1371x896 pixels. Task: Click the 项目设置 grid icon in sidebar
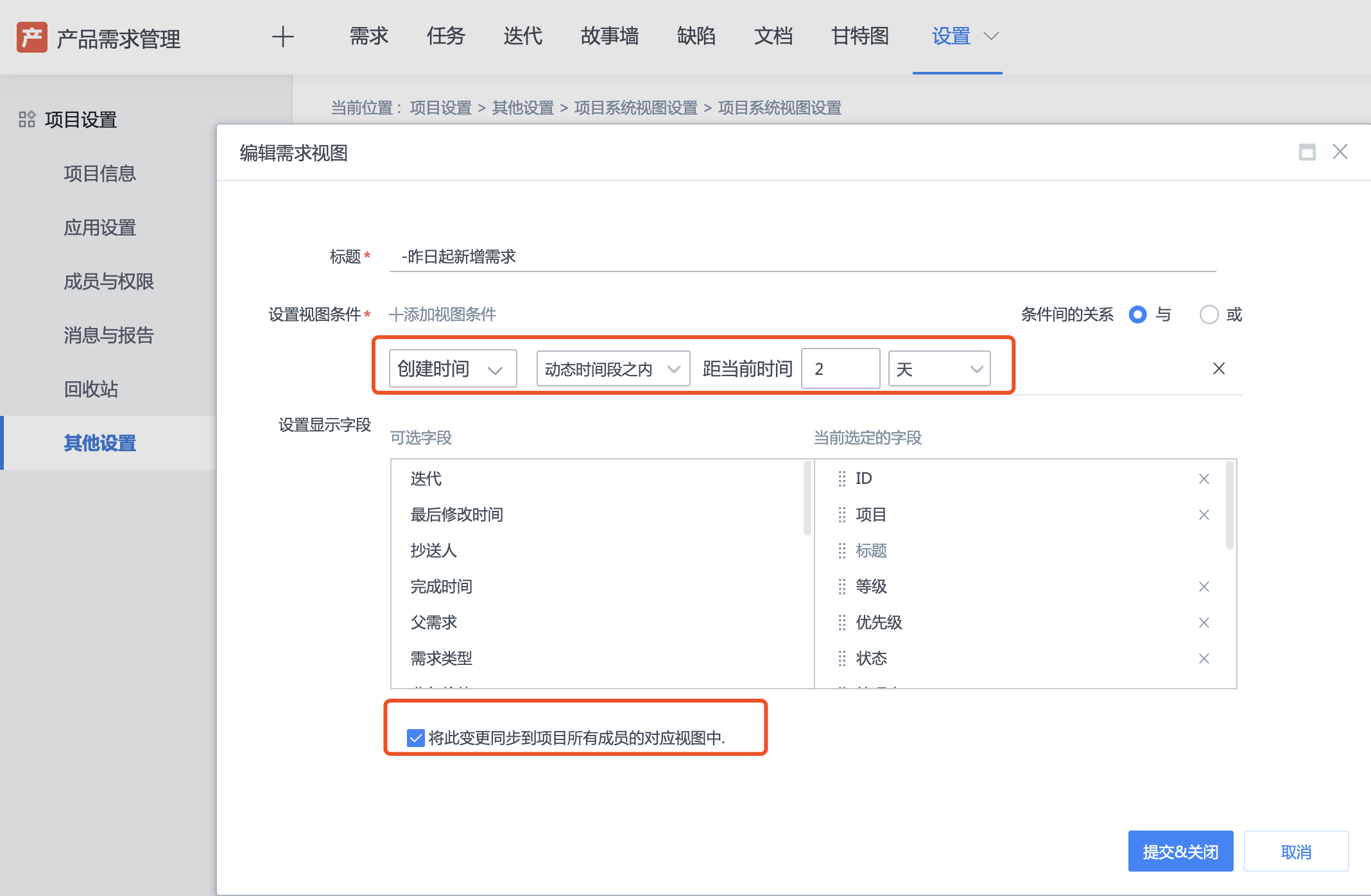(27, 119)
